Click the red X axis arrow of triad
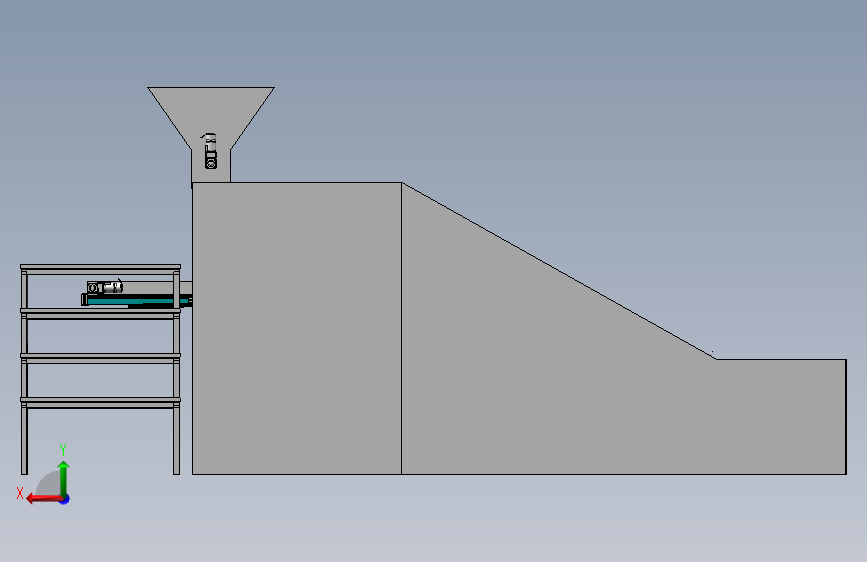Screen dimensions: 867x562 (44, 499)
